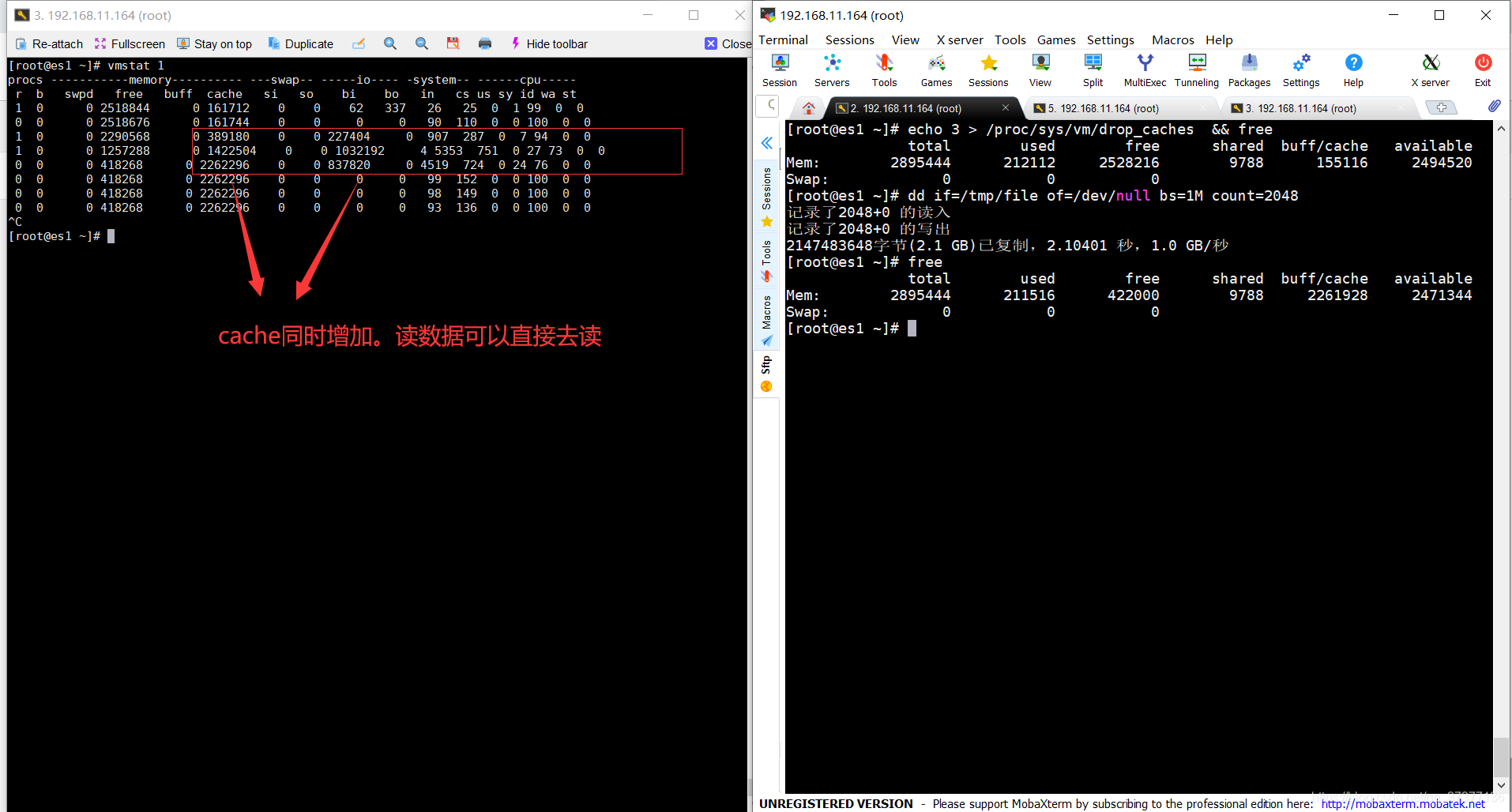Go to the Home tab icon
Viewport: 1512px width, 812px height.
808,108
